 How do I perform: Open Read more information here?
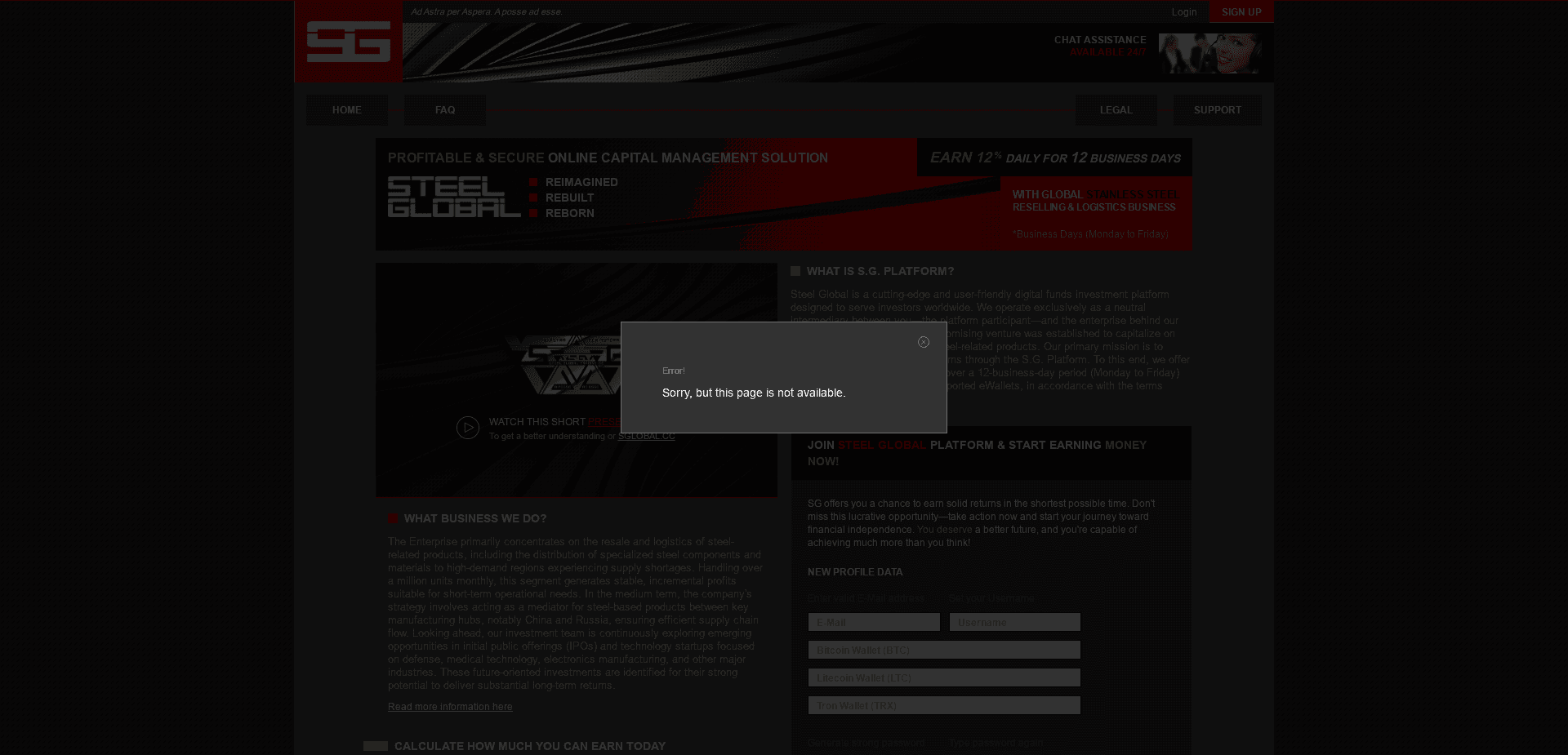point(450,706)
